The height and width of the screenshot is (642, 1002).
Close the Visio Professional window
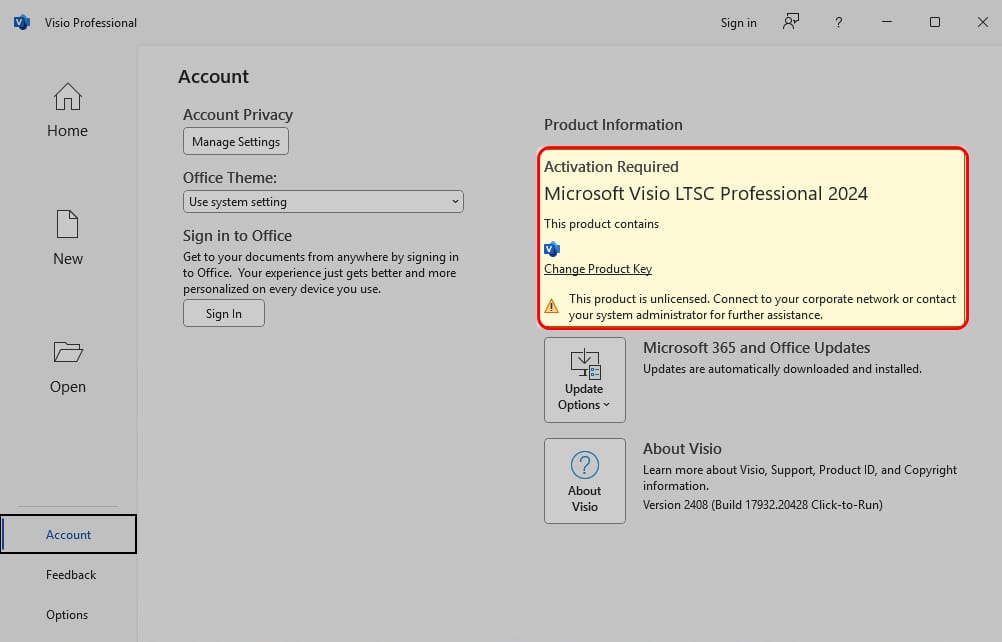(983, 22)
